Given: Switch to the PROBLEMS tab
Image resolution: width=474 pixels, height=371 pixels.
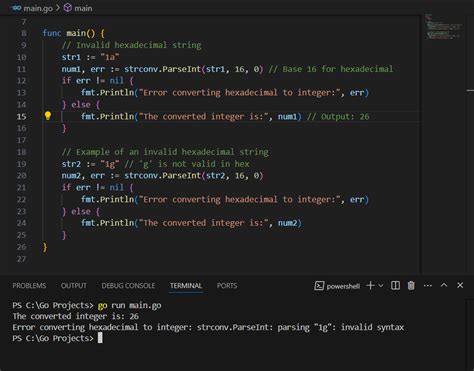Looking at the screenshot, I should 29,286.
